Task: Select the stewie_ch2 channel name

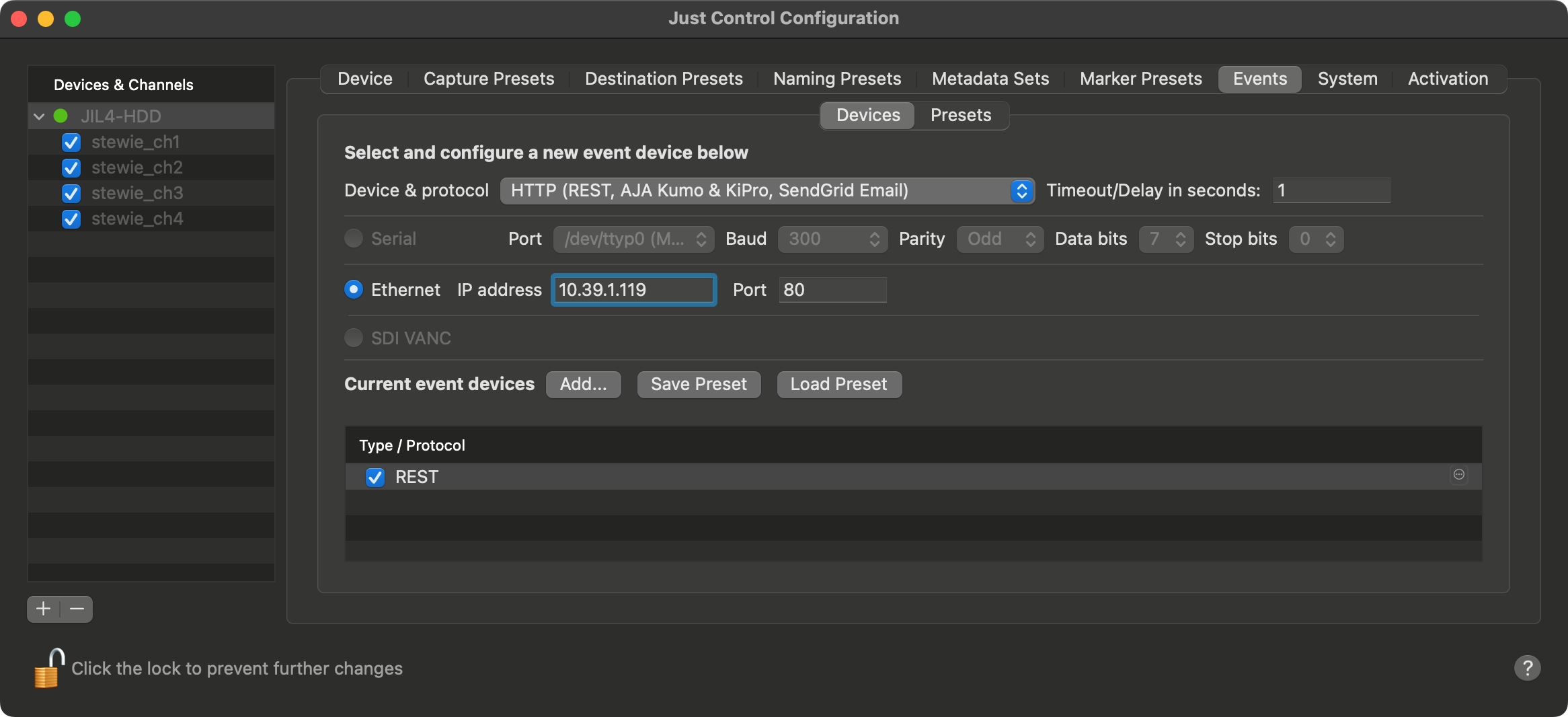Action: (x=137, y=168)
